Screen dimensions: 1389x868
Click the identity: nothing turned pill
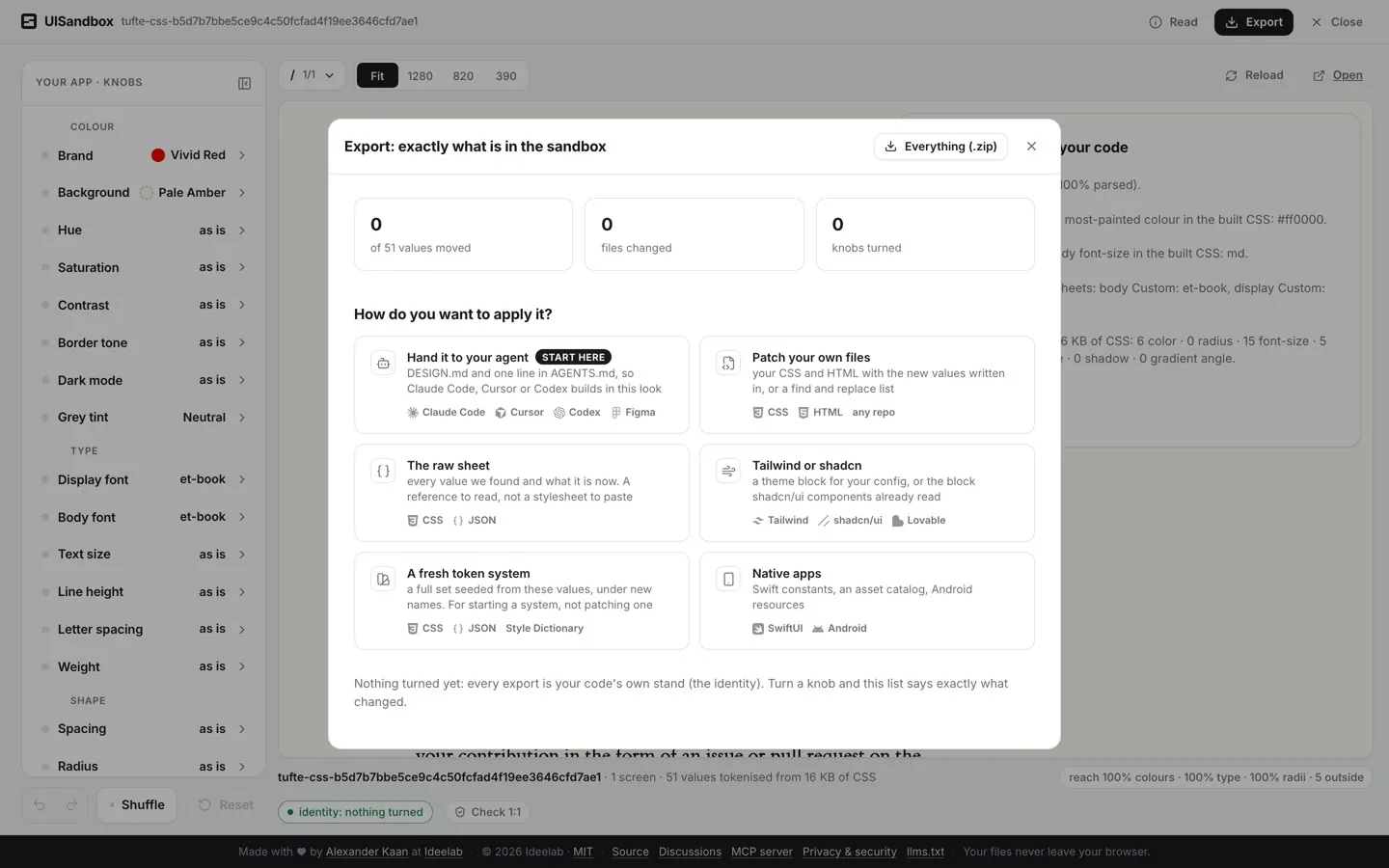(x=355, y=812)
